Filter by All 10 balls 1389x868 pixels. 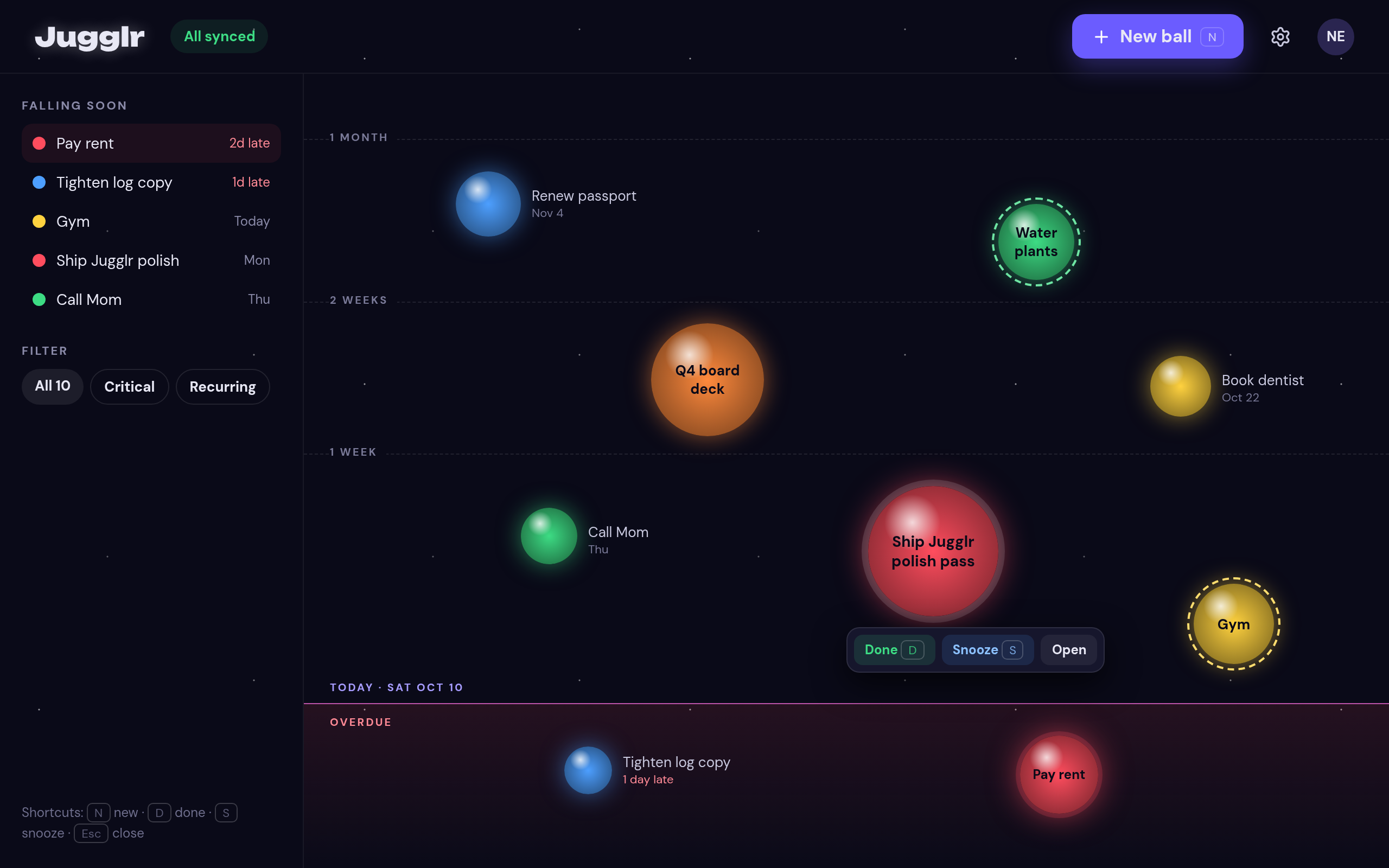tap(52, 386)
